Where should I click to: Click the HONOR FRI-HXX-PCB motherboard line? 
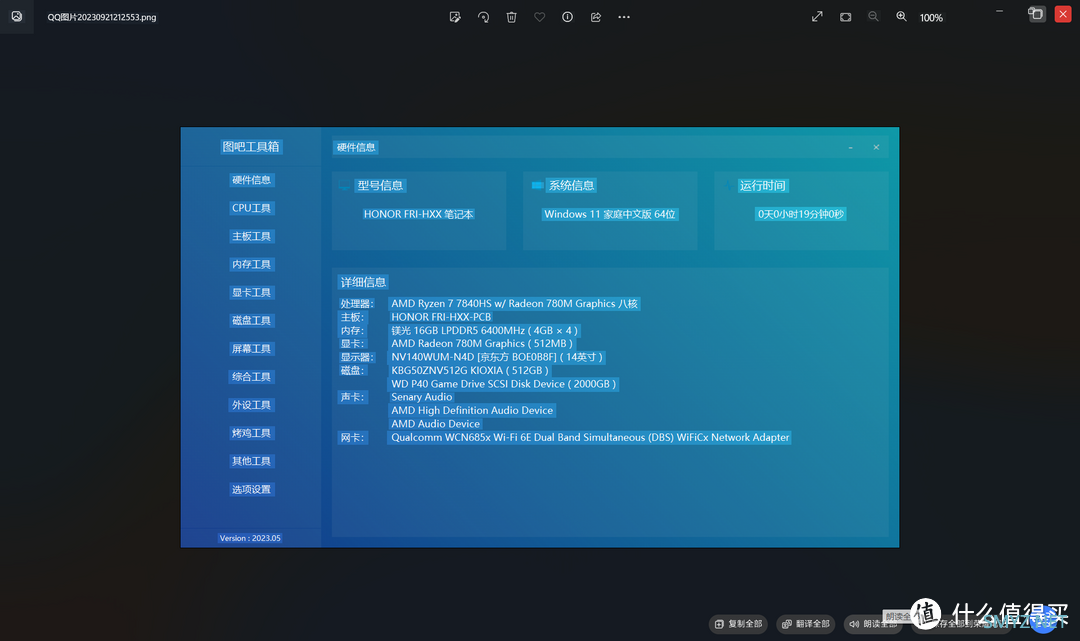coord(441,317)
